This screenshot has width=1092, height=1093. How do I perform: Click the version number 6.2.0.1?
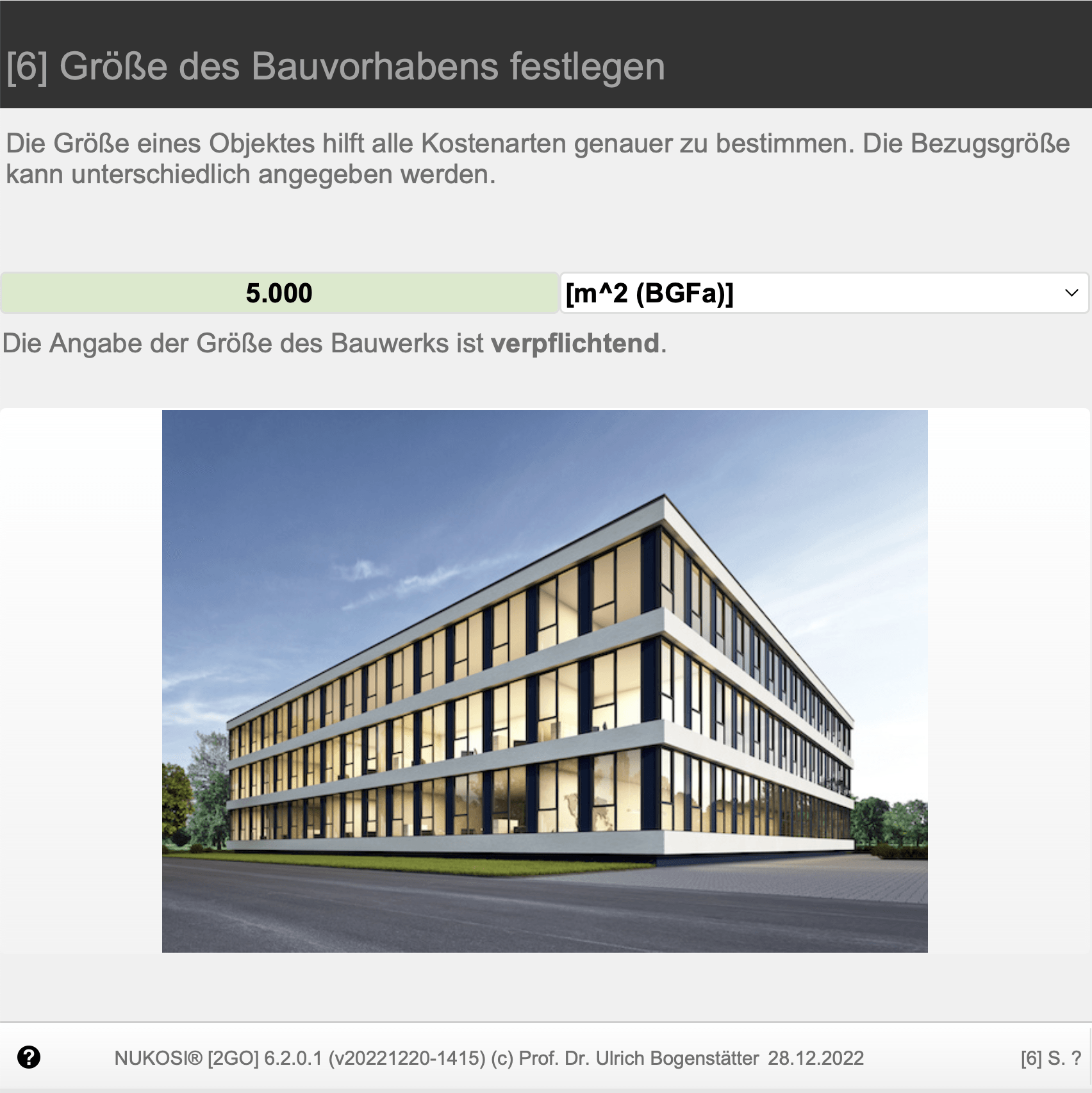pos(293,1058)
